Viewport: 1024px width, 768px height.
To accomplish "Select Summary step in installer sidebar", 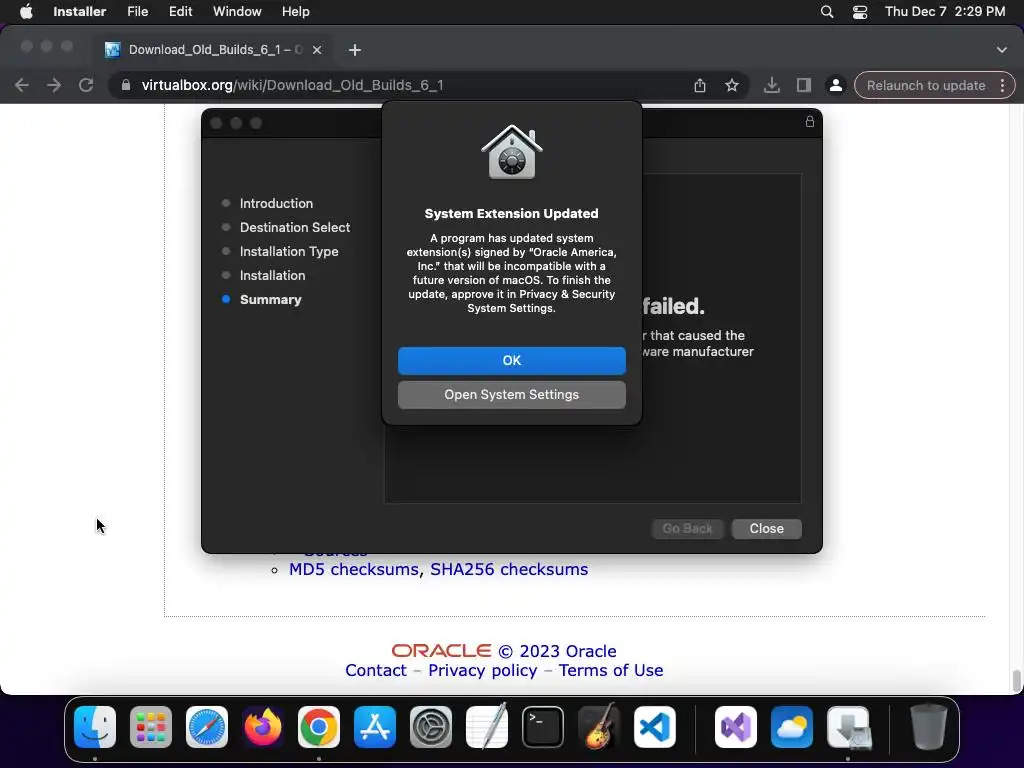I will [270, 300].
